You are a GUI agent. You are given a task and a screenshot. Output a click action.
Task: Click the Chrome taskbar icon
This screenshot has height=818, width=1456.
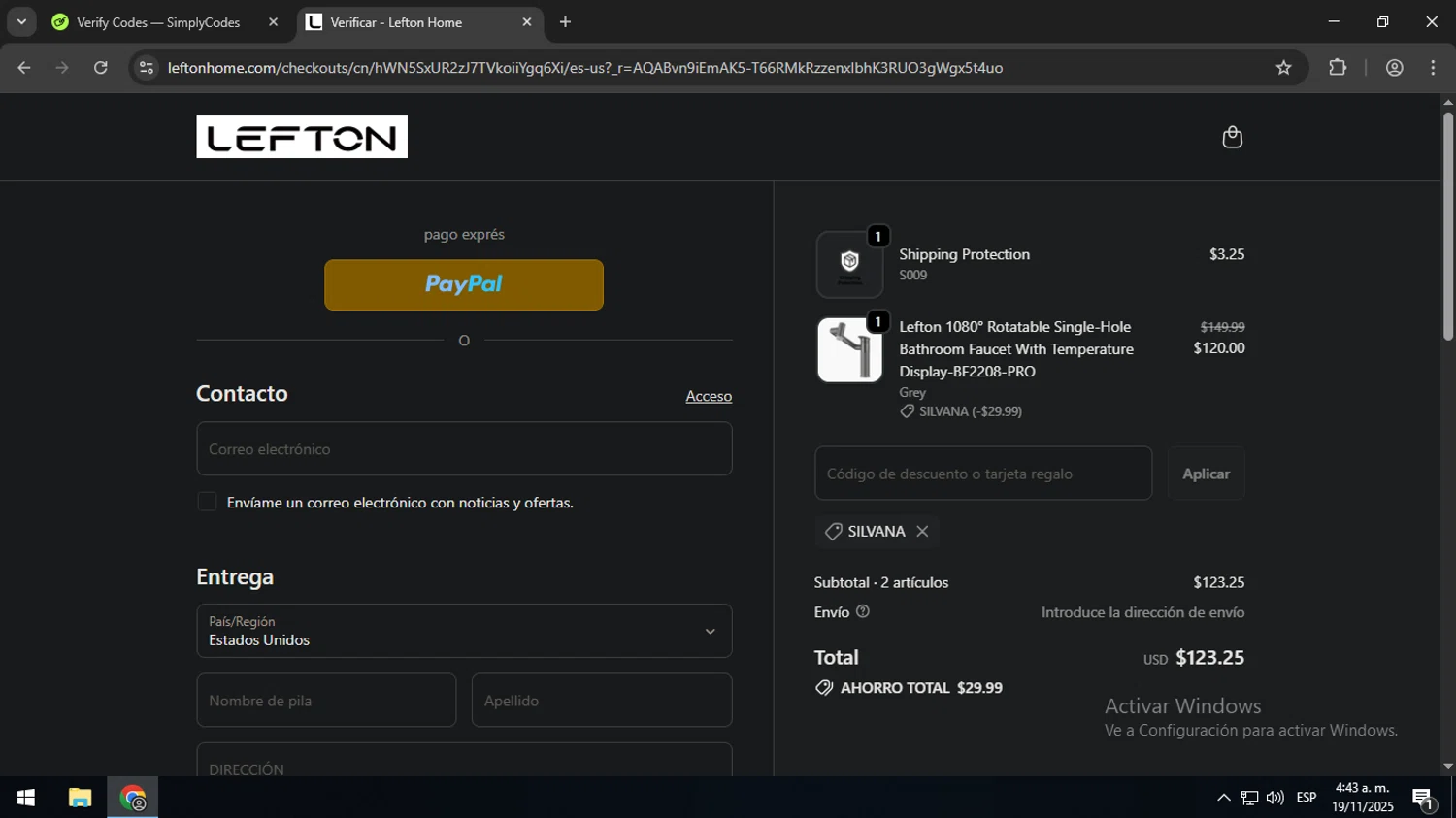coord(133,798)
